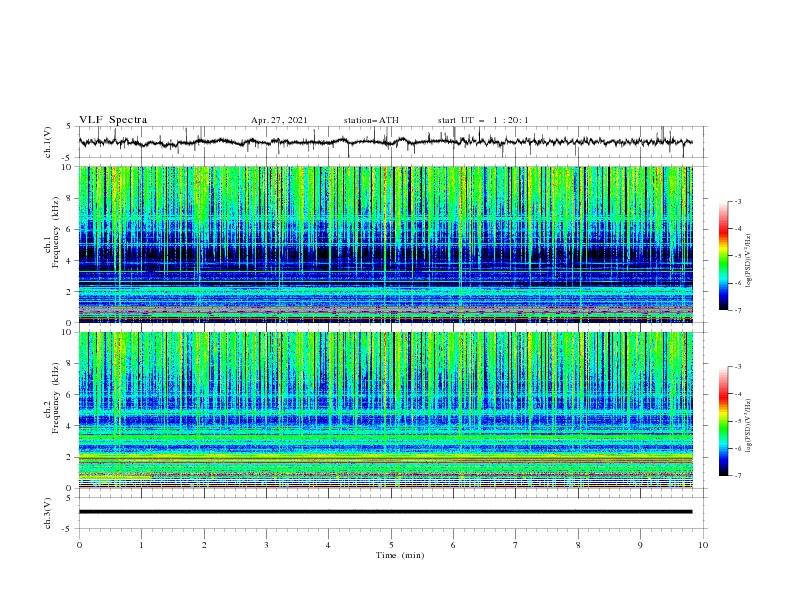
Task: Click the log(PSD) label beside the ch.1 color bar
Action: click(748, 261)
